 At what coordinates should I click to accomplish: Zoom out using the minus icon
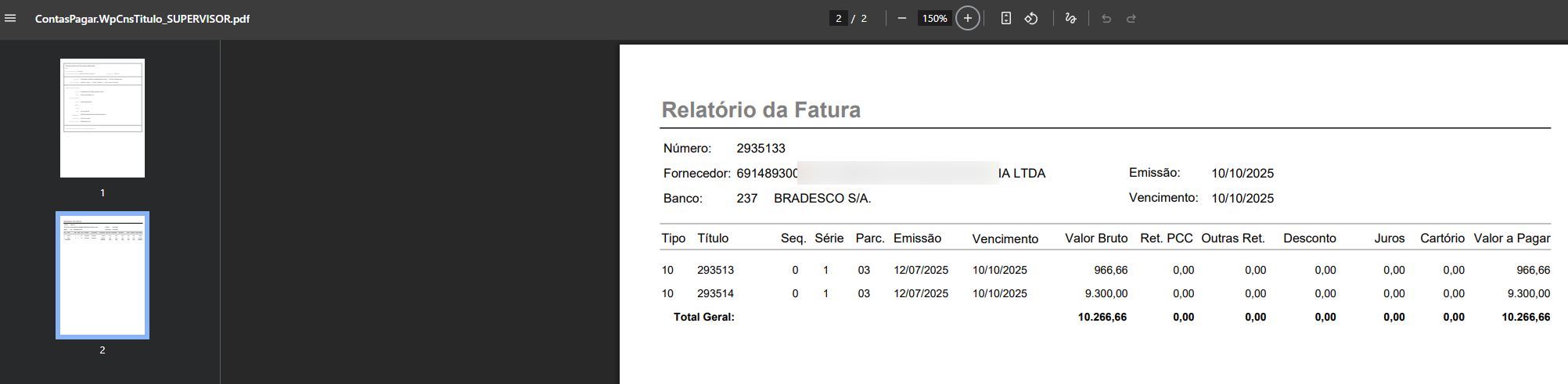902,18
